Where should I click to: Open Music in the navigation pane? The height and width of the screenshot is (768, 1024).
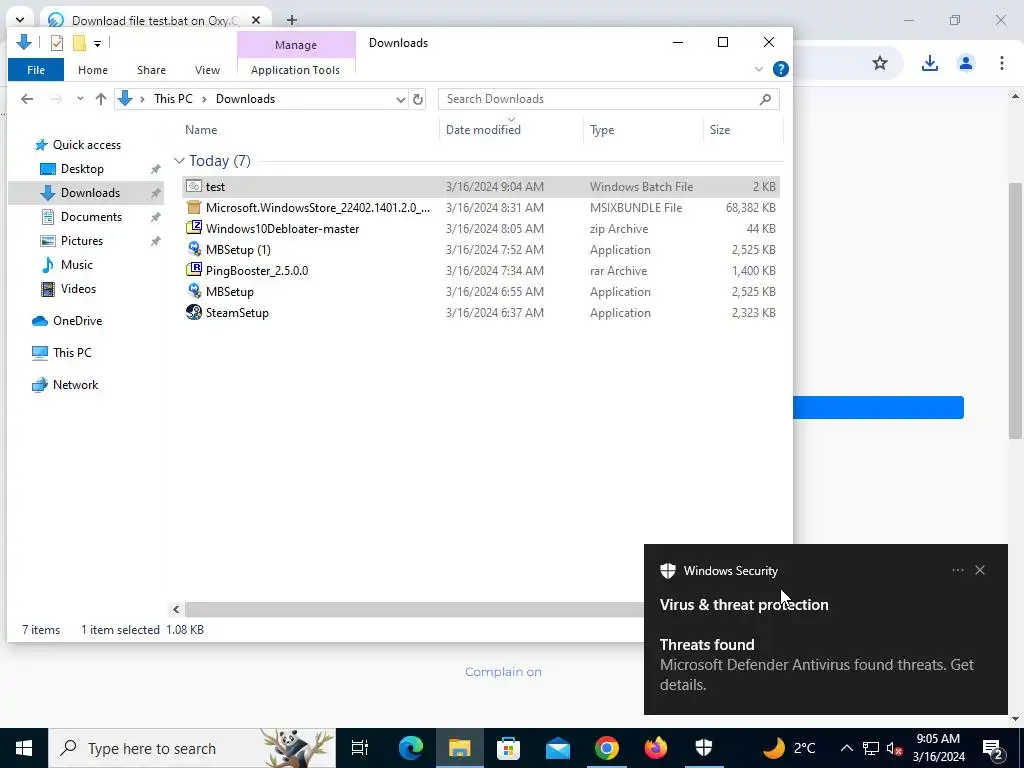coord(76,265)
